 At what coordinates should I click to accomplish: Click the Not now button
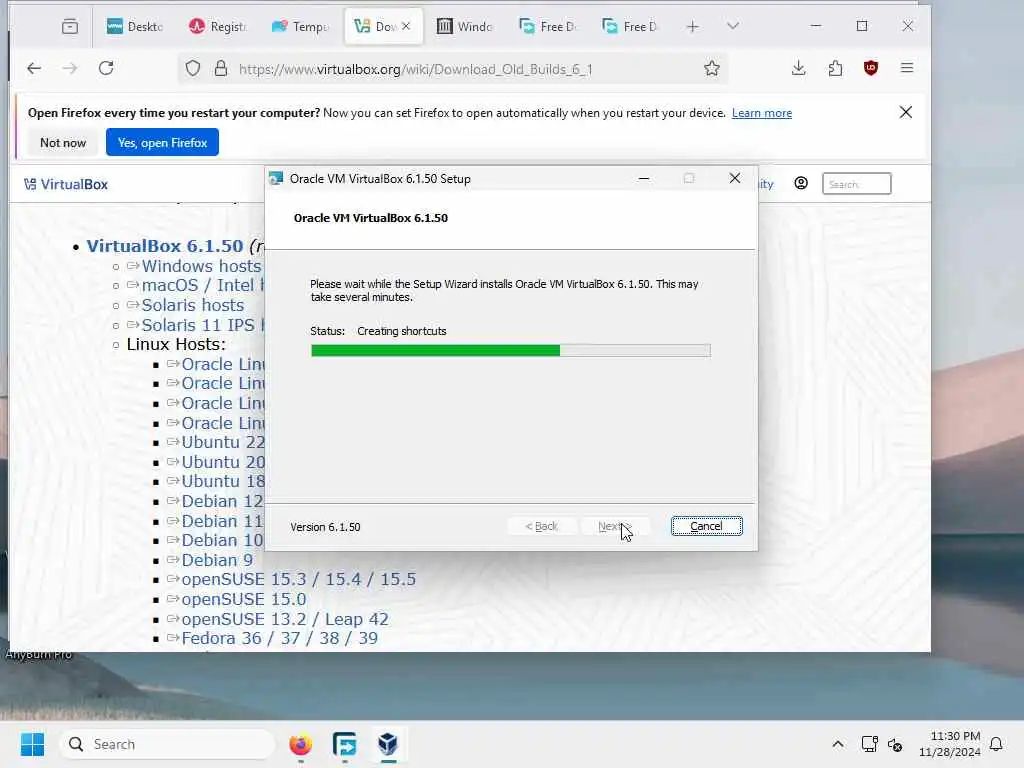(63, 142)
